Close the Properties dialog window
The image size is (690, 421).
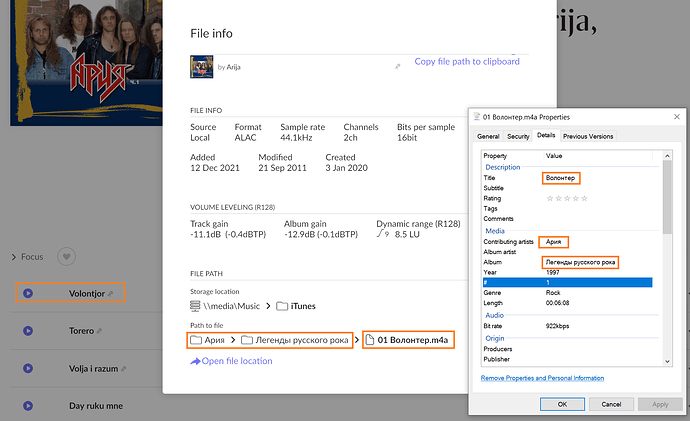[677, 117]
